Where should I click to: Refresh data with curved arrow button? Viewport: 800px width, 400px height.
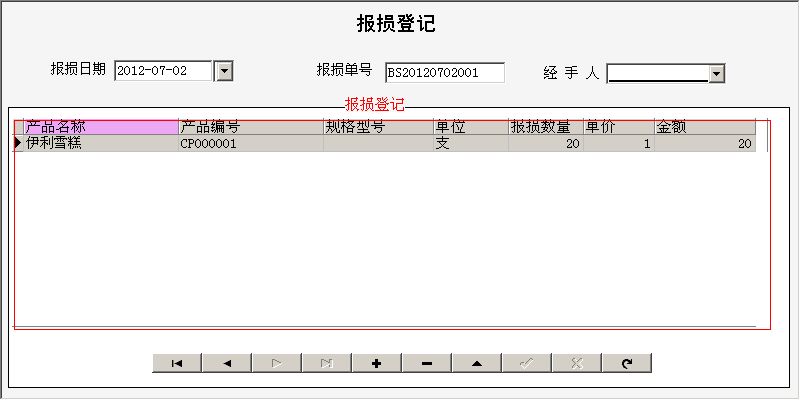click(x=627, y=363)
